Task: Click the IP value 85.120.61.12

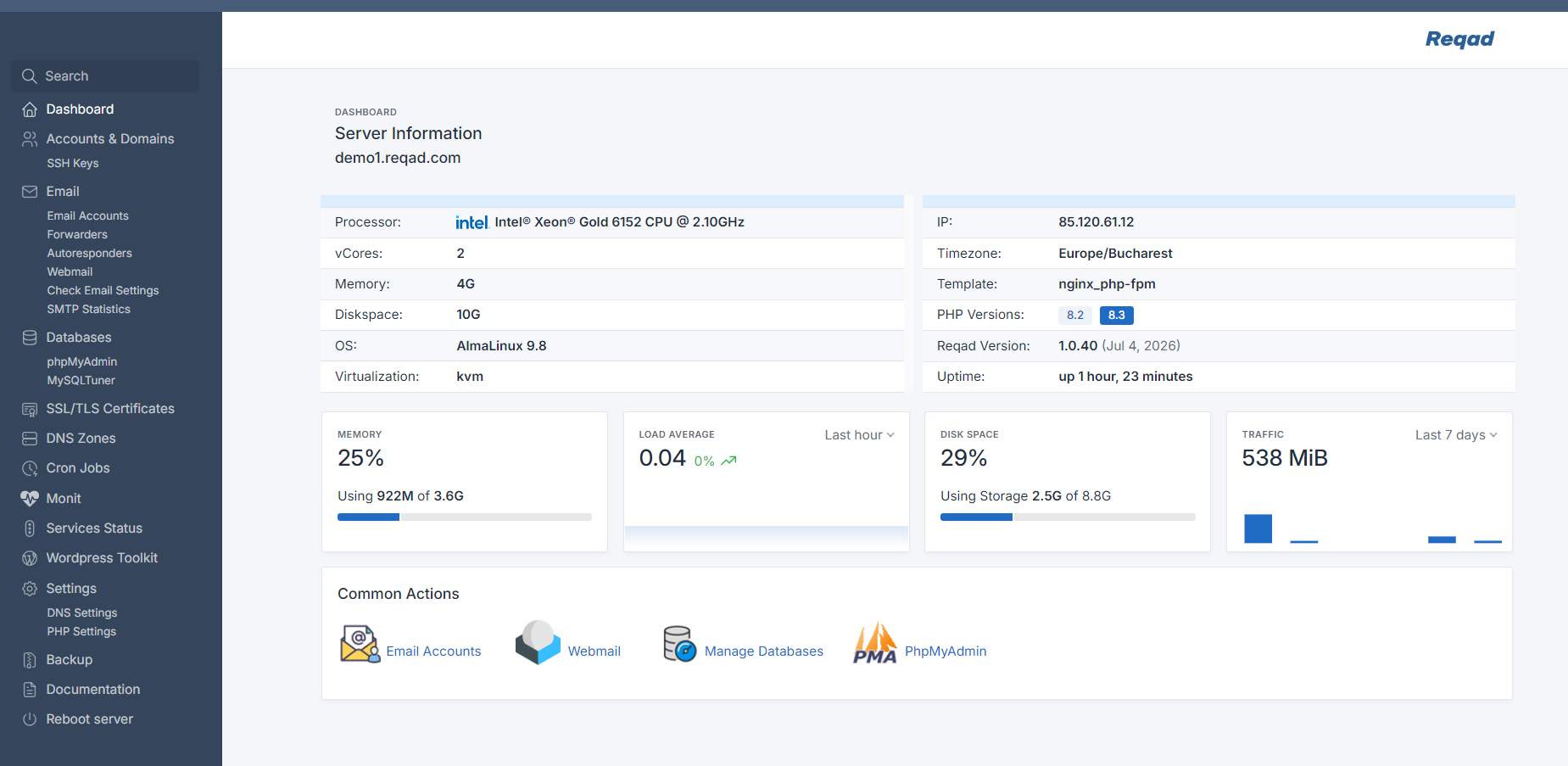Action: point(1096,222)
